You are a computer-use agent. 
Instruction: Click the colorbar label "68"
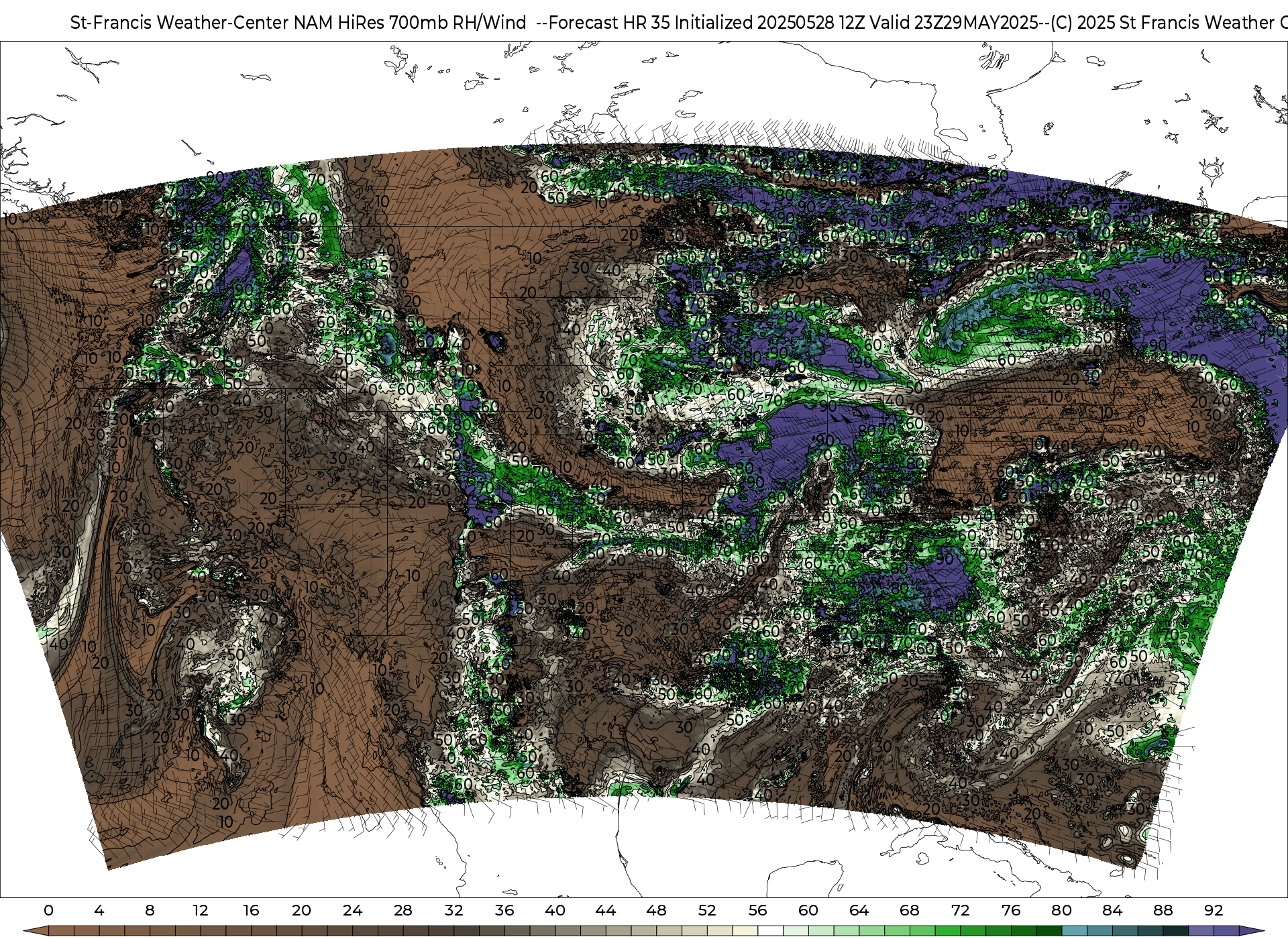pos(910,910)
